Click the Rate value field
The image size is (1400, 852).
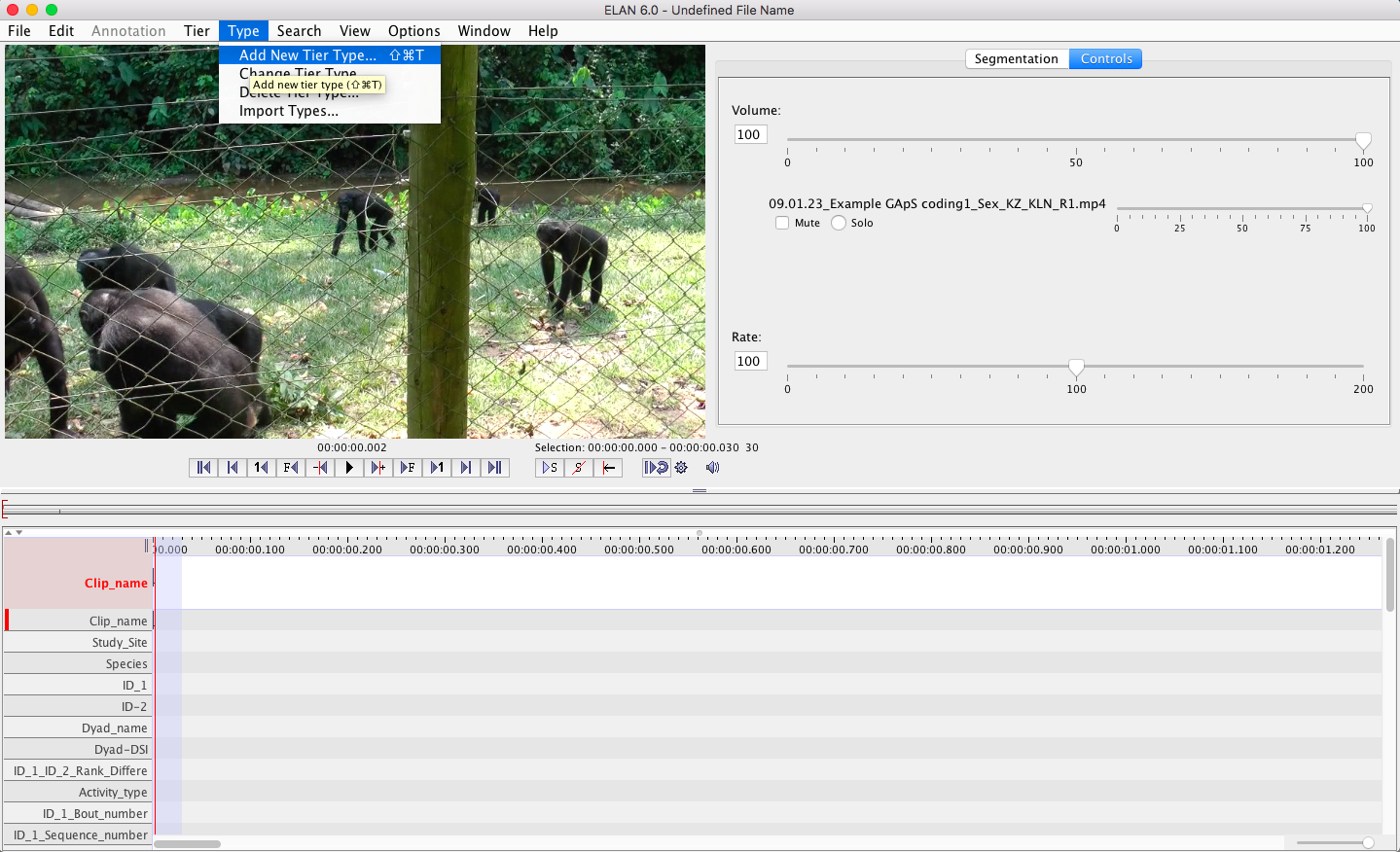point(750,361)
